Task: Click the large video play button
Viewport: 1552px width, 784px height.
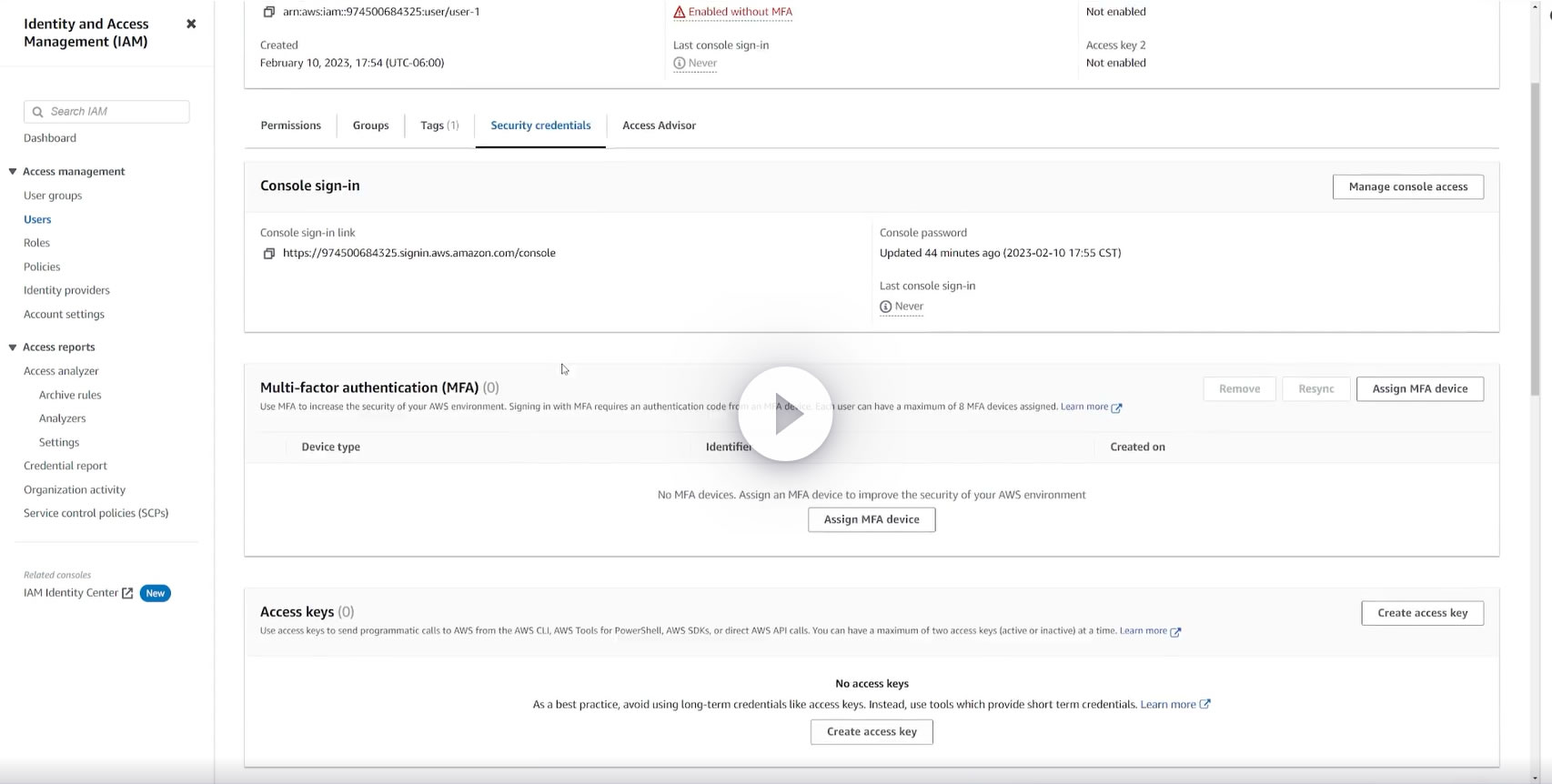Action: [785, 414]
